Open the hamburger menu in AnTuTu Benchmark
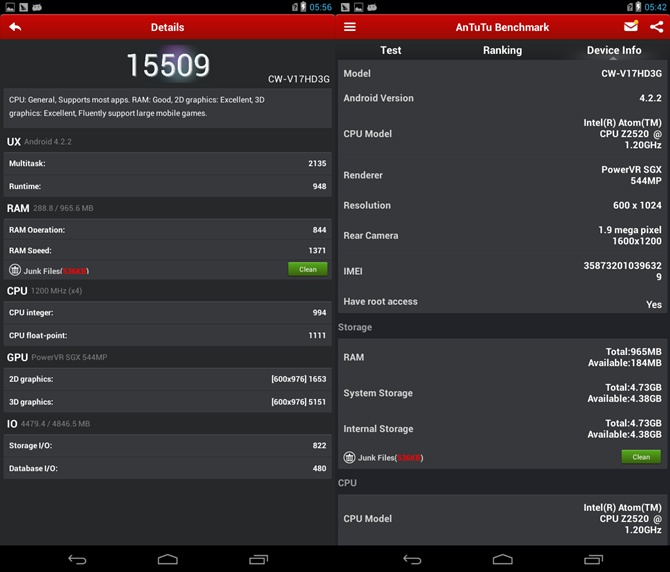Image resolution: width=670 pixels, height=572 pixels. pos(350,27)
